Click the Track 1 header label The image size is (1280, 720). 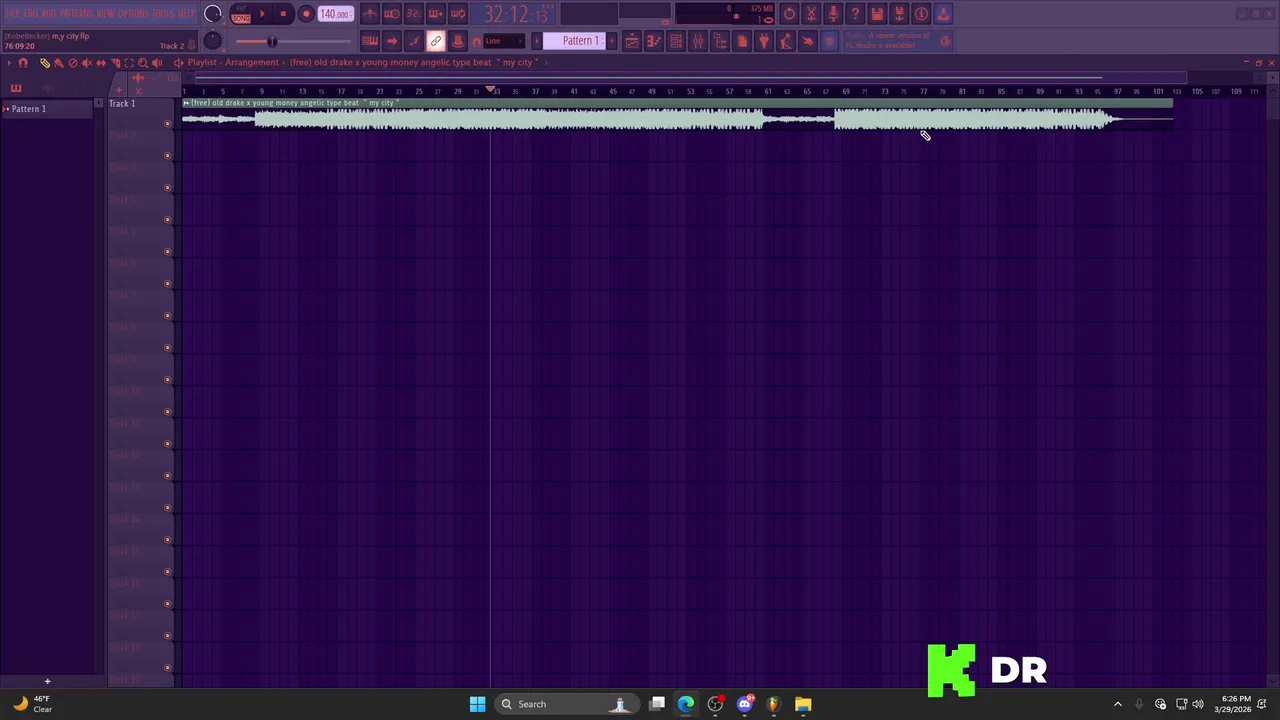[x=122, y=104]
